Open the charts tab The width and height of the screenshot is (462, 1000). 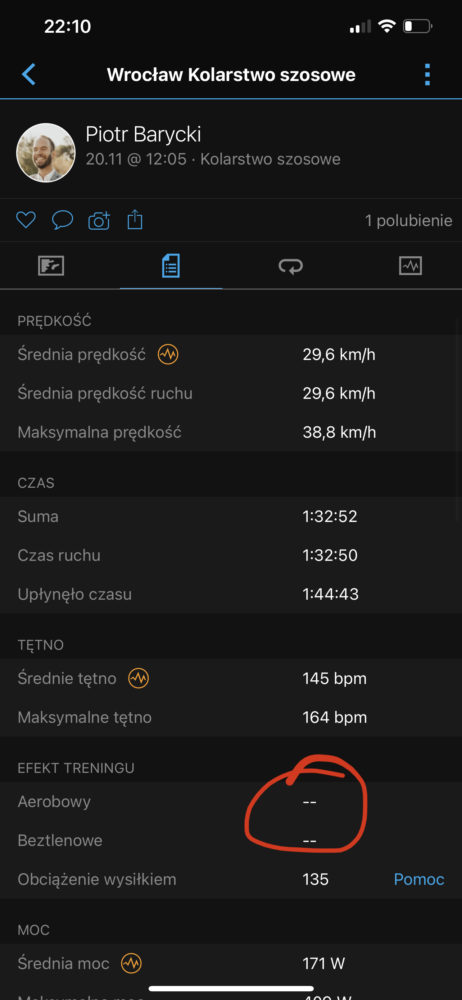tap(410, 265)
